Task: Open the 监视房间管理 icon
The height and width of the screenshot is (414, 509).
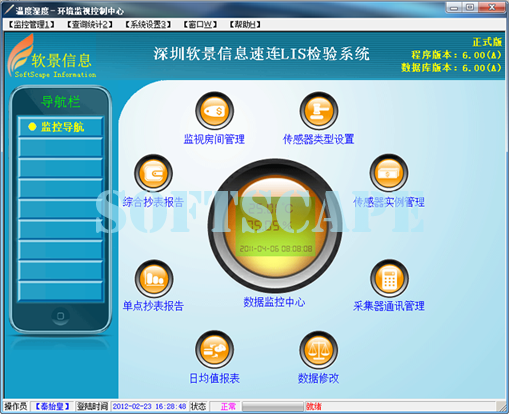Action: click(x=214, y=111)
